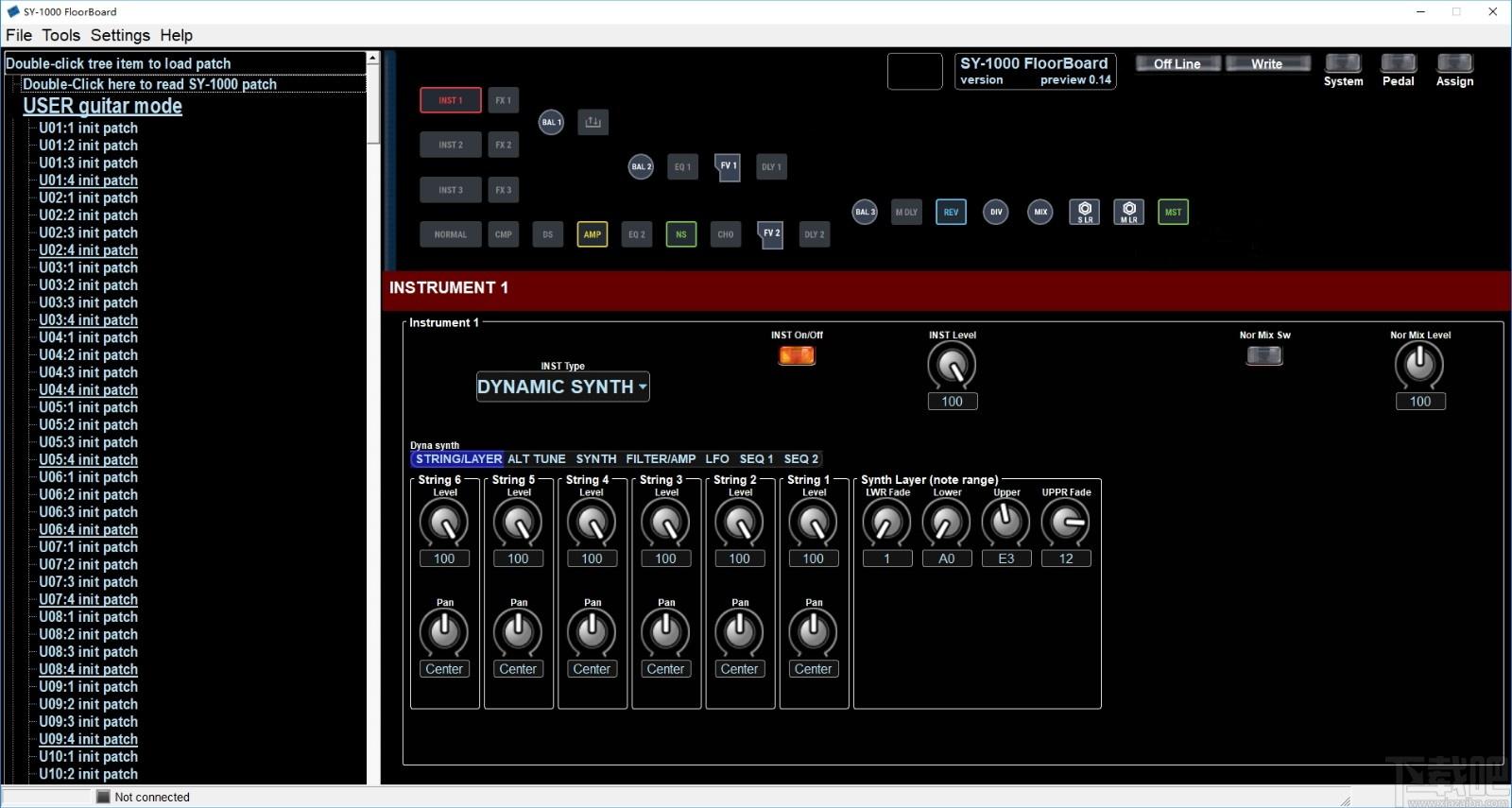Select the INST 1 block in signal chain

(451, 100)
